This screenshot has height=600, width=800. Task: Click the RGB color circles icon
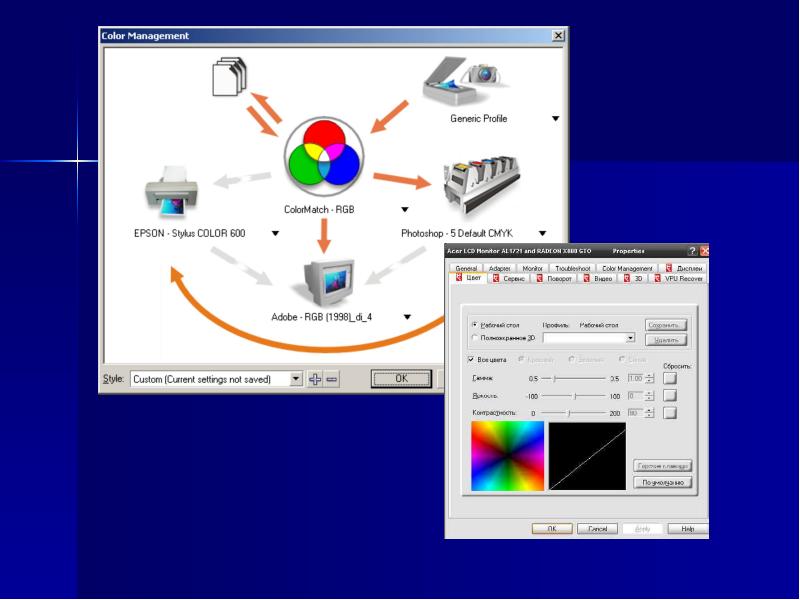click(x=324, y=157)
